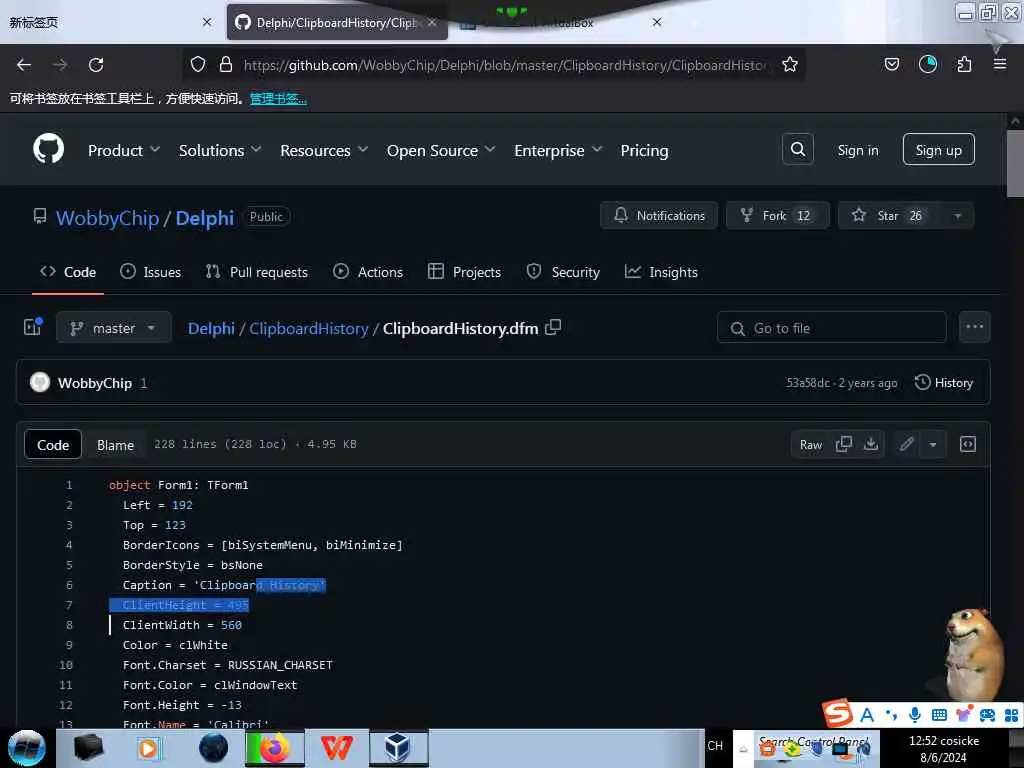Open the edit options dropdown arrow
The height and width of the screenshot is (768, 1024).
tap(933, 444)
